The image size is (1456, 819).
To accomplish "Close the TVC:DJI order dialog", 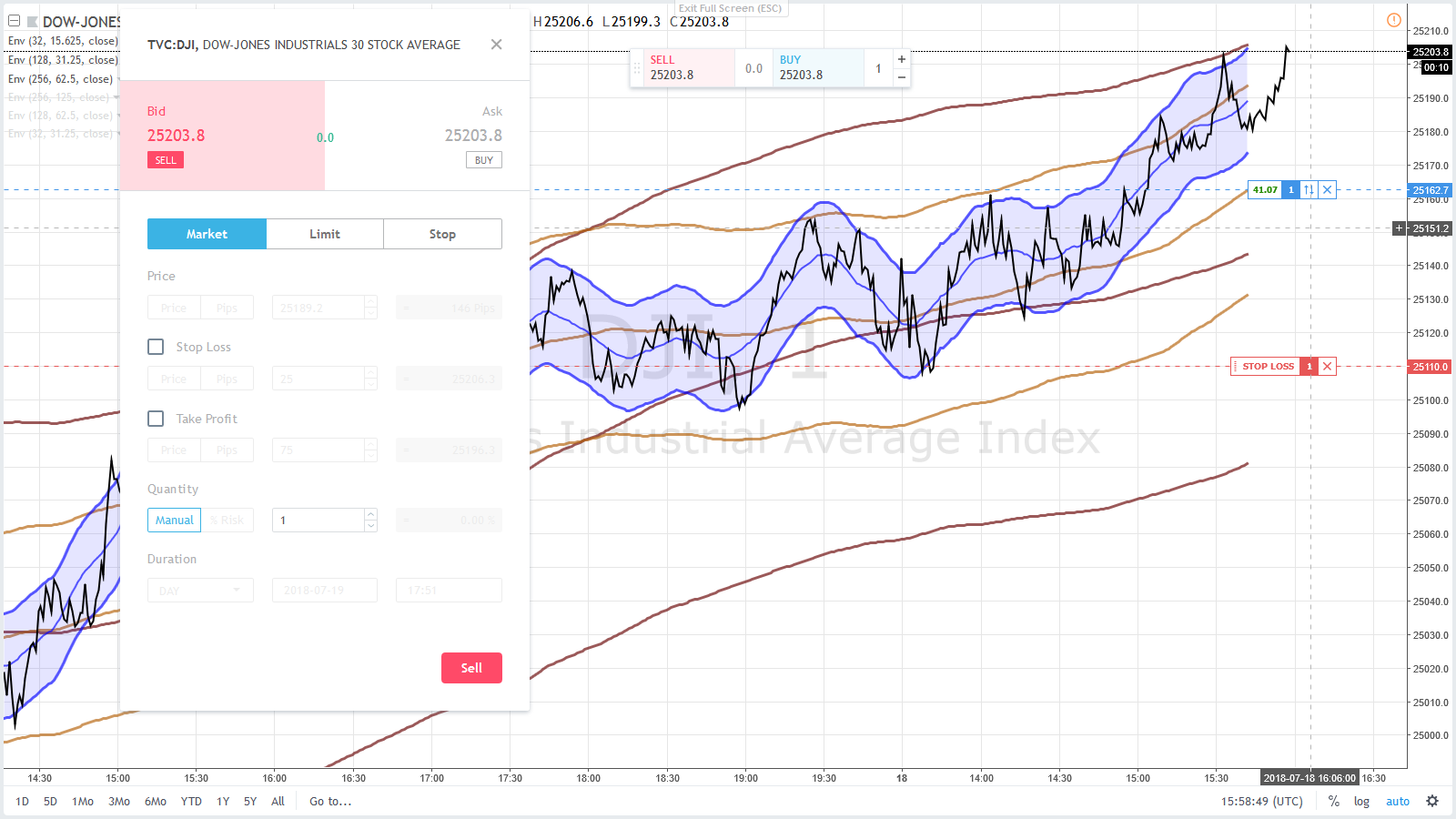I will tap(496, 45).
